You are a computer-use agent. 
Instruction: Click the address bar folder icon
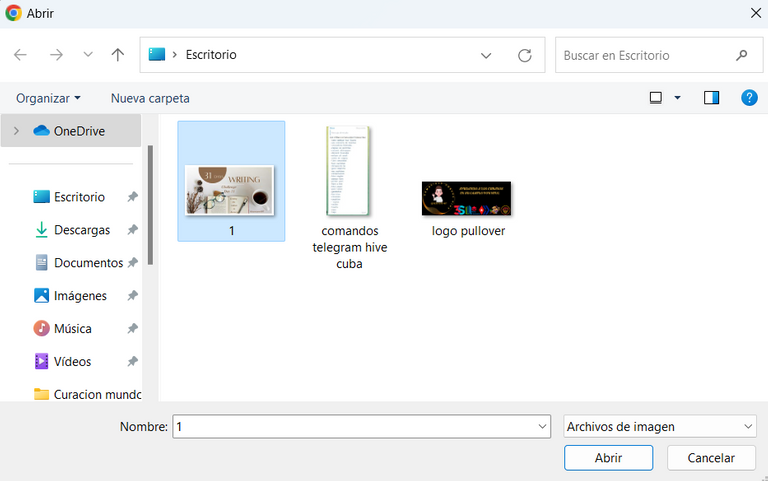[157, 54]
